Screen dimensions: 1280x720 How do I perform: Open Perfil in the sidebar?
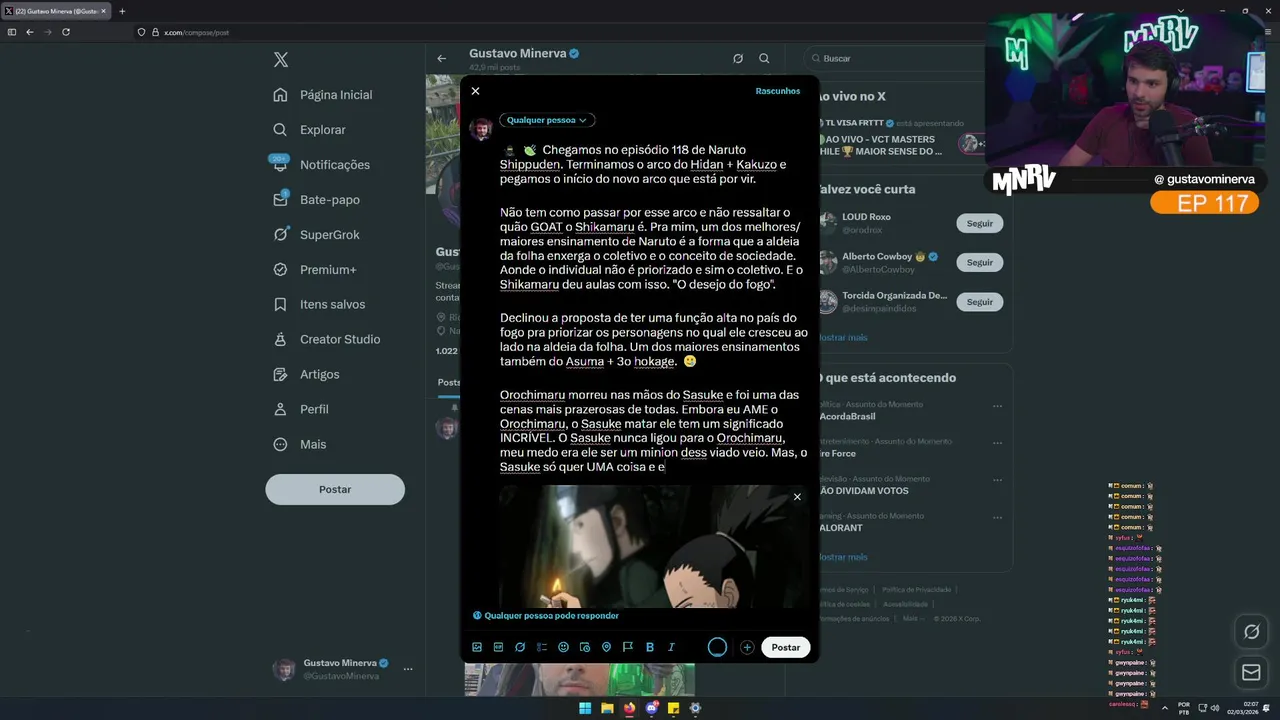tap(302, 409)
